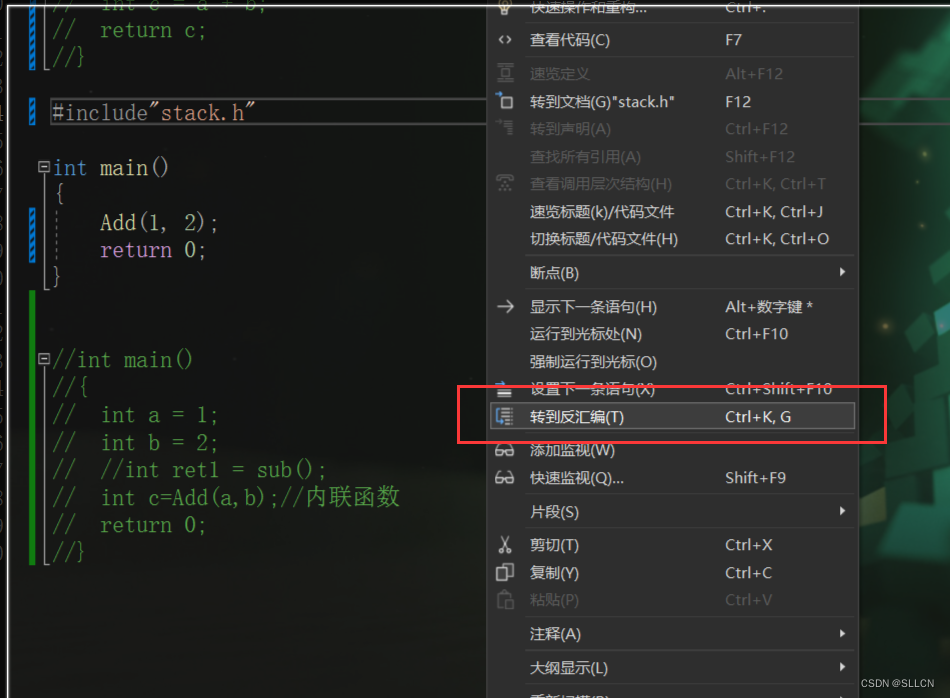Collapse the commented //int main() block

point(43,359)
